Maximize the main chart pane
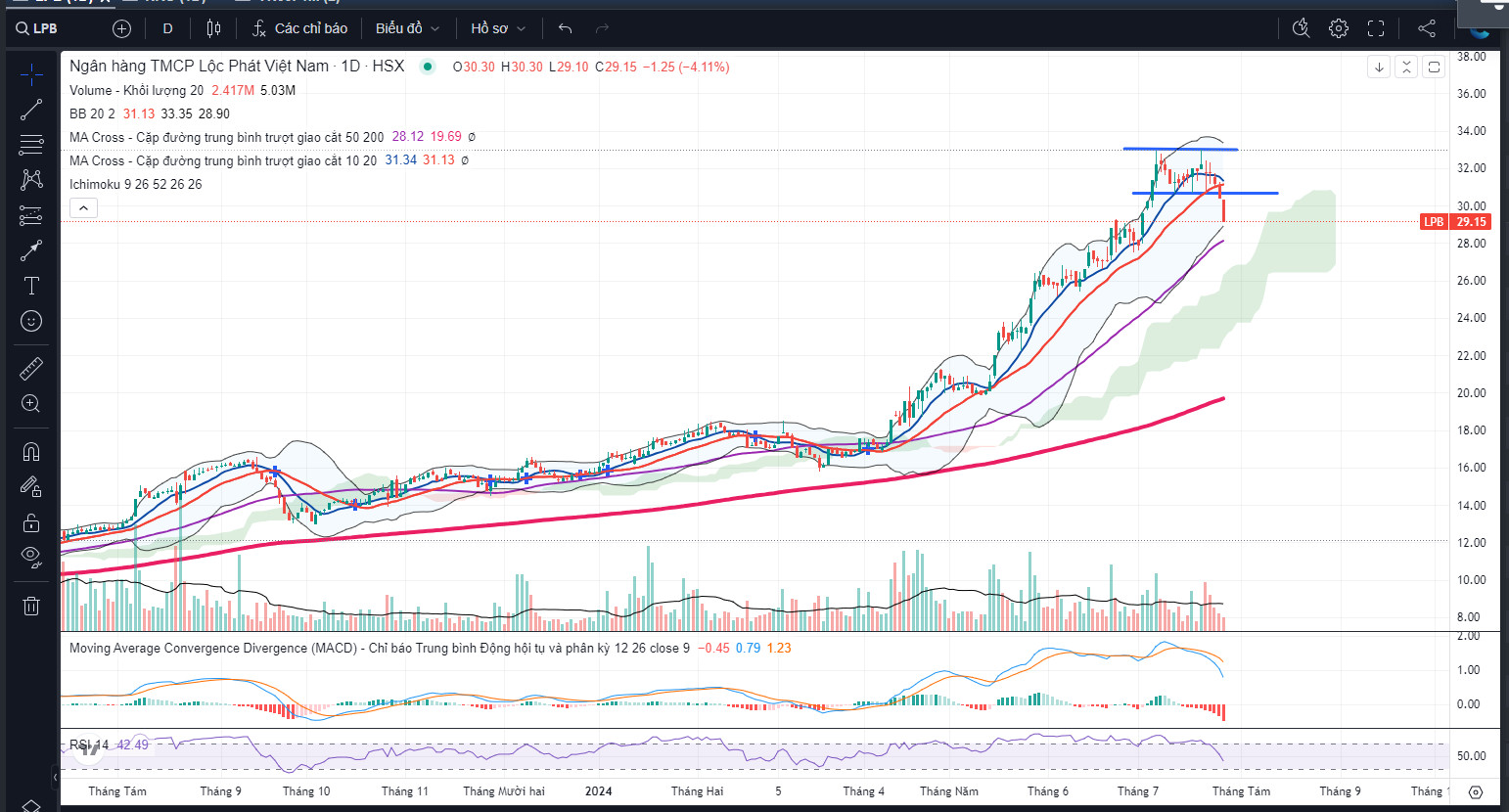 click(1434, 67)
